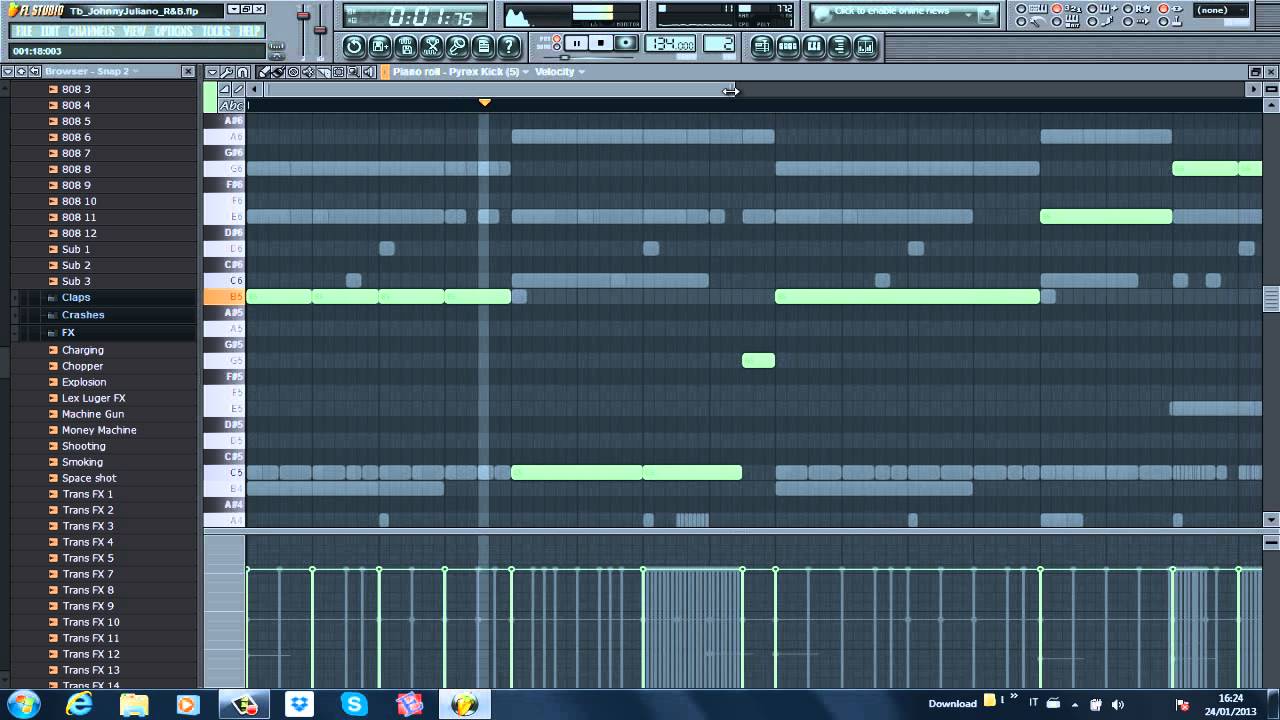
Task: Click the tempo display showing 134
Action: [670, 44]
